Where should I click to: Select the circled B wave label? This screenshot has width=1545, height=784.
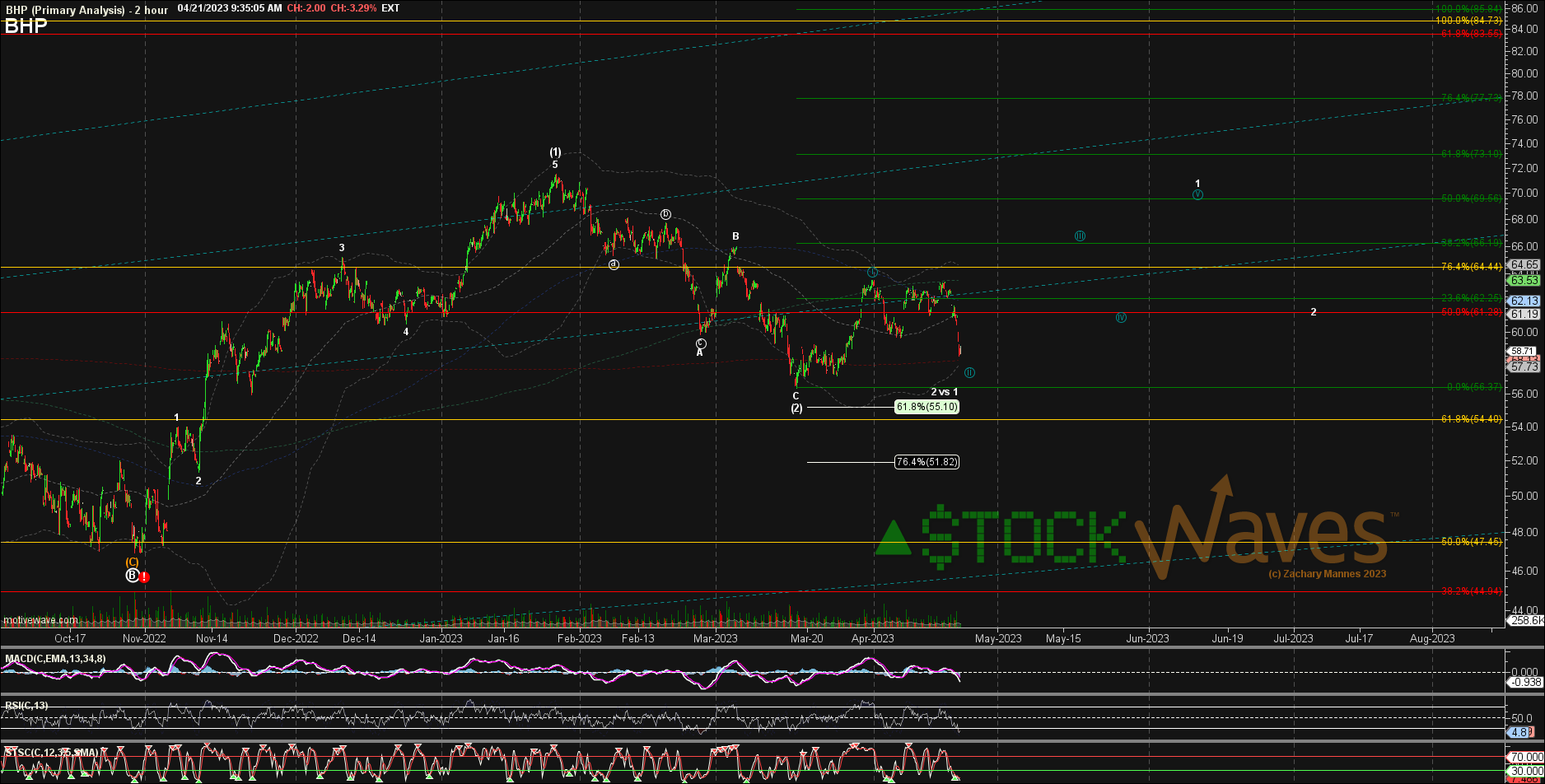132,576
